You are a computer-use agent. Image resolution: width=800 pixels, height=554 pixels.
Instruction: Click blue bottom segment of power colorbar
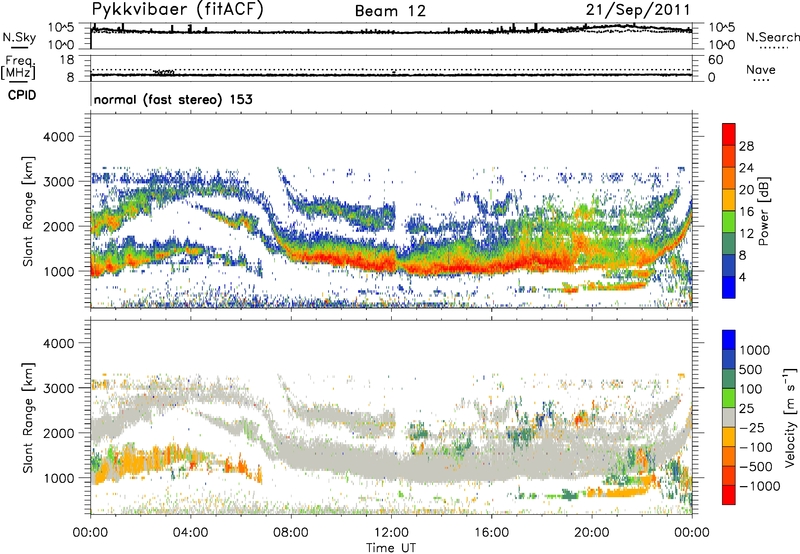pos(729,287)
